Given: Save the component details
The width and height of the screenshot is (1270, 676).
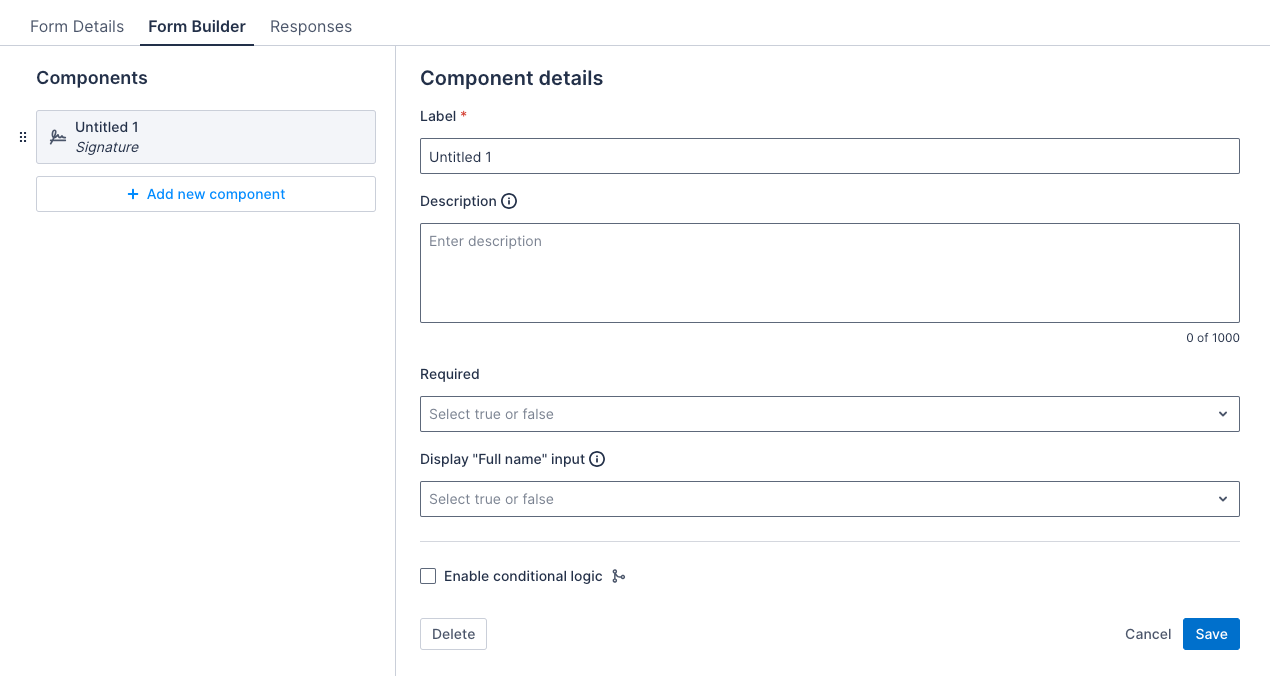Looking at the screenshot, I should click(1211, 634).
